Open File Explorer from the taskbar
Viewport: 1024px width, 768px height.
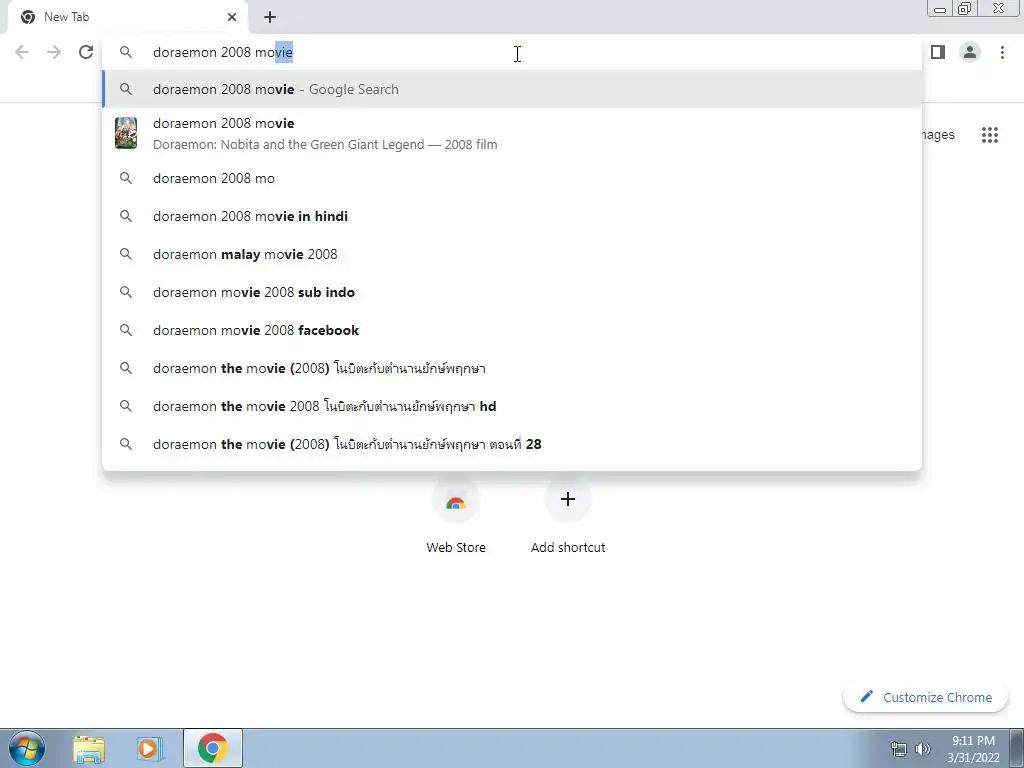[89, 749]
